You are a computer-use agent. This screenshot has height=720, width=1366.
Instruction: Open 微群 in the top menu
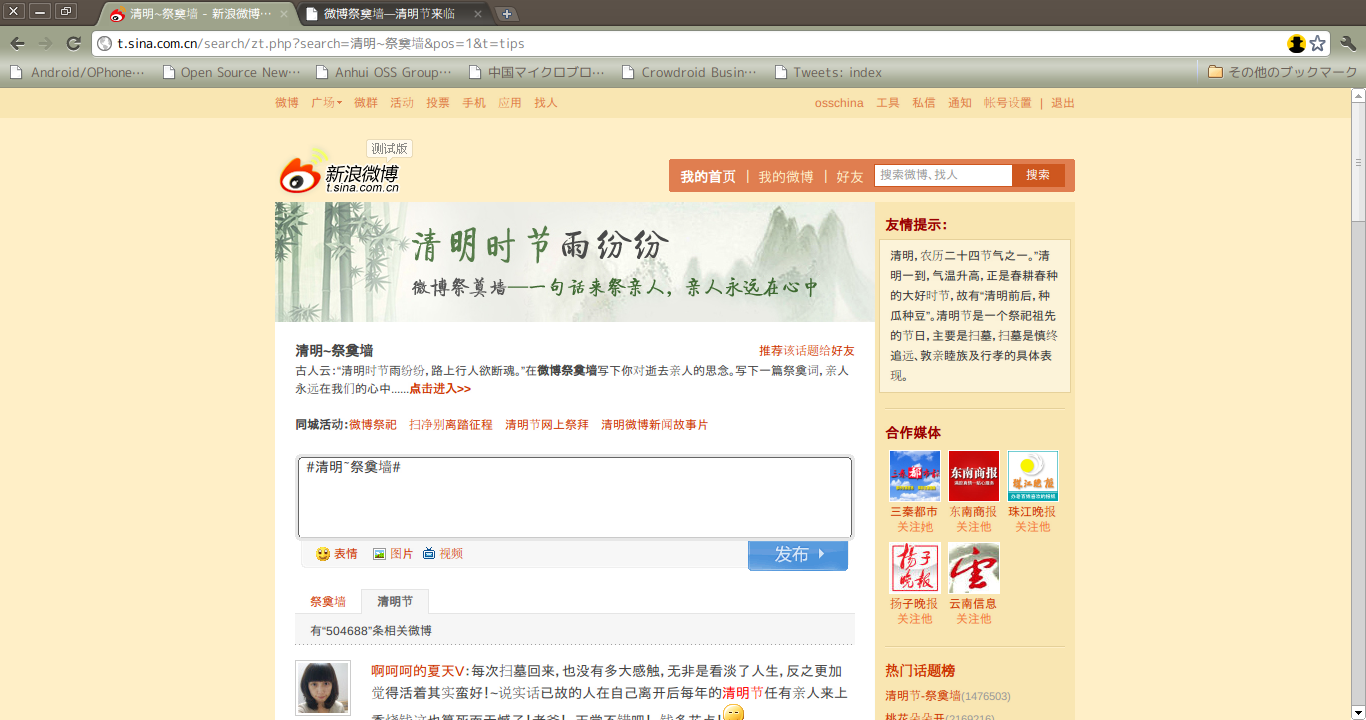pos(366,103)
